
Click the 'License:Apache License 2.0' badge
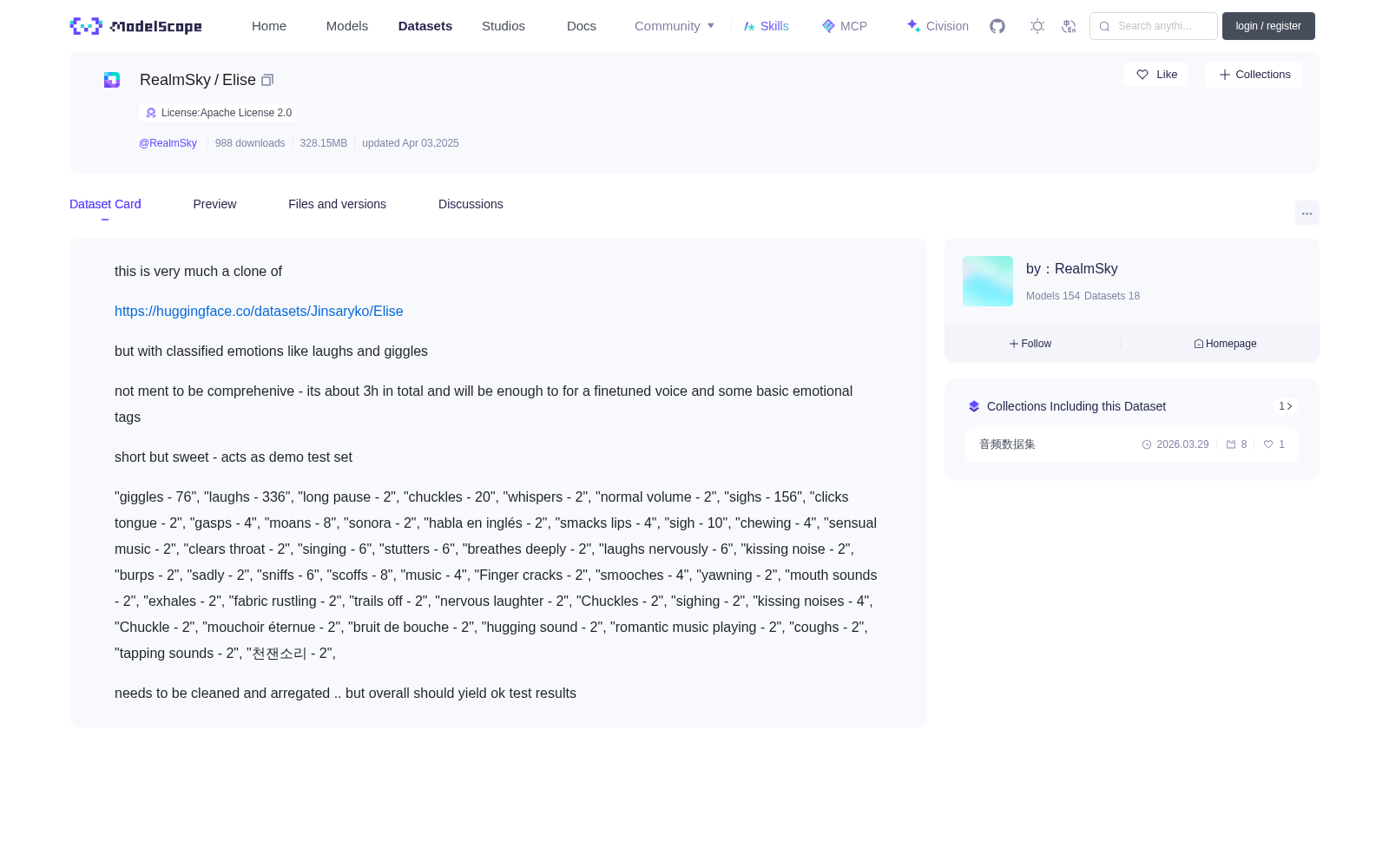[x=217, y=113]
